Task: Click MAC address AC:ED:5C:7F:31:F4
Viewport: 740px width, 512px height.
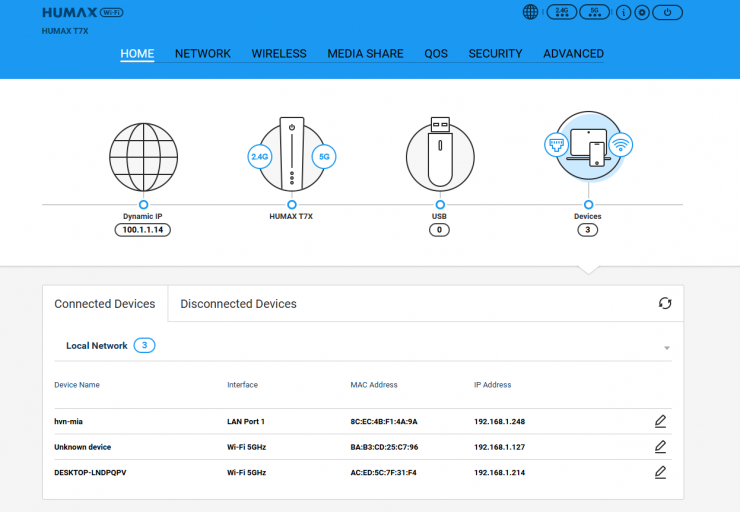Action: point(383,473)
